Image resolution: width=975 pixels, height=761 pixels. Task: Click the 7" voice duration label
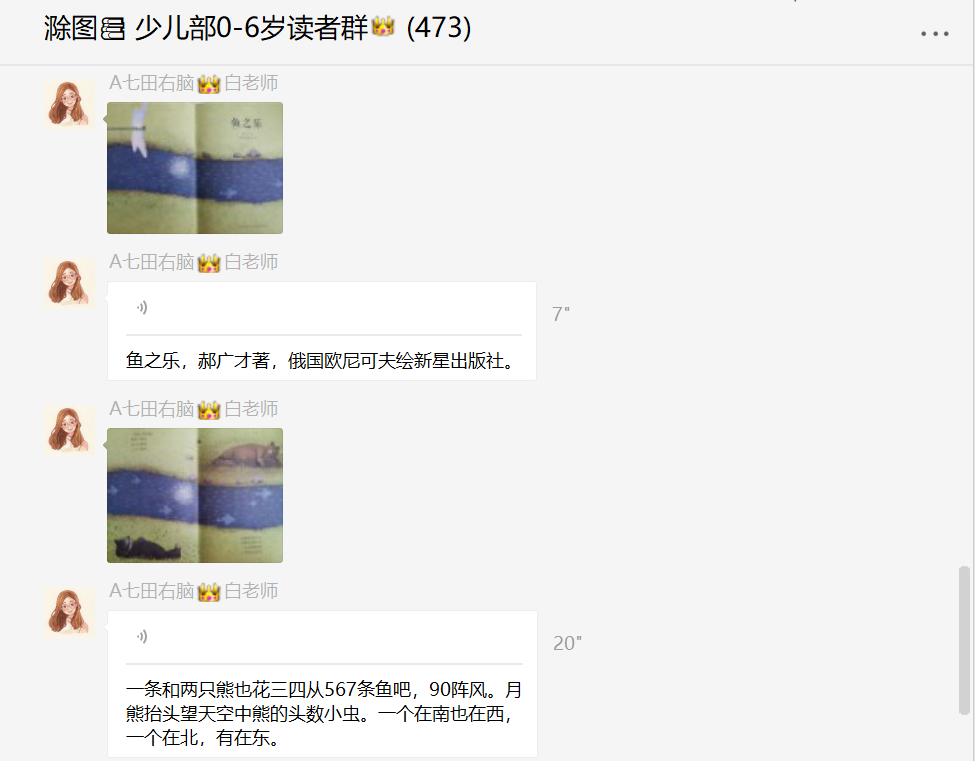(561, 314)
